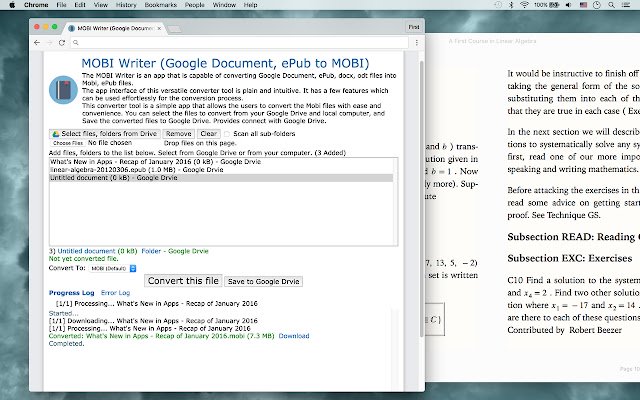The width and height of the screenshot is (640, 400).
Task: Click Select files, folders from Drive
Action: click(104, 133)
